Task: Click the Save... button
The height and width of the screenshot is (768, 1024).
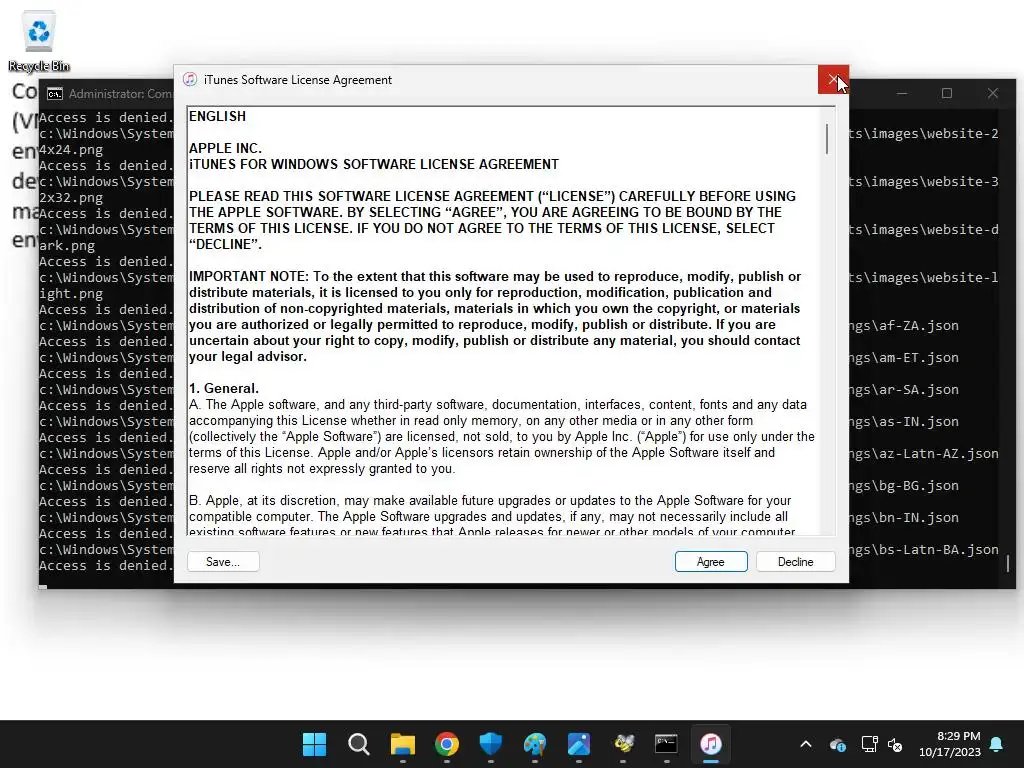Action: (x=223, y=562)
